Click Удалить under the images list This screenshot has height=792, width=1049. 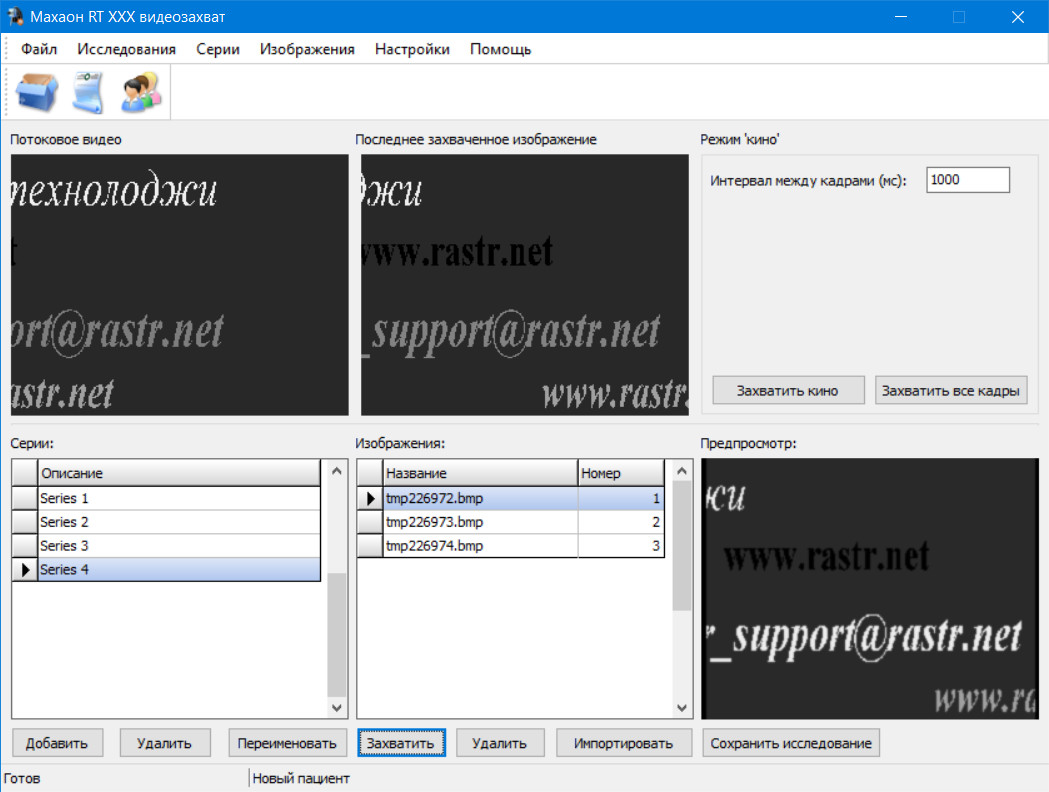click(500, 743)
